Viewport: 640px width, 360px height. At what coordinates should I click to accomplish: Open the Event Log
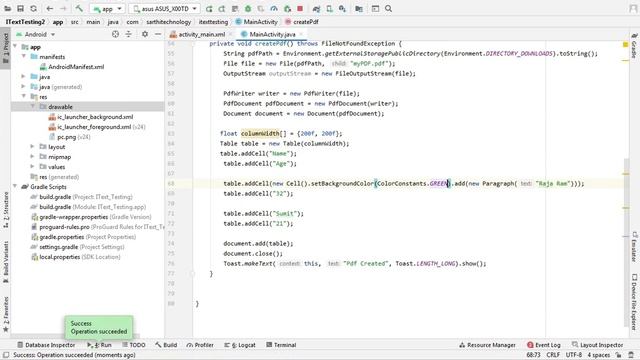point(544,345)
